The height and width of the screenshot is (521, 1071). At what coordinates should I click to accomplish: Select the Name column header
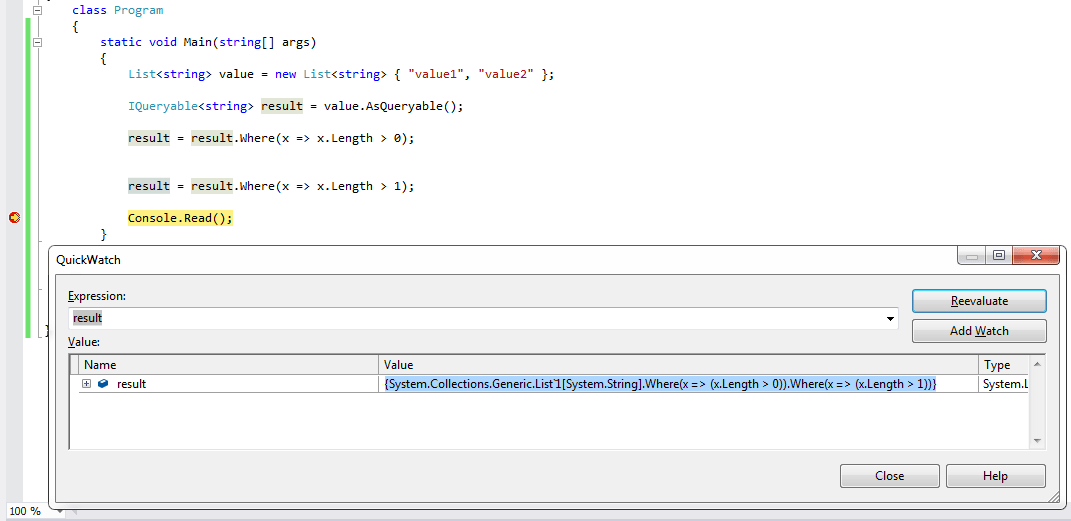[229, 365]
